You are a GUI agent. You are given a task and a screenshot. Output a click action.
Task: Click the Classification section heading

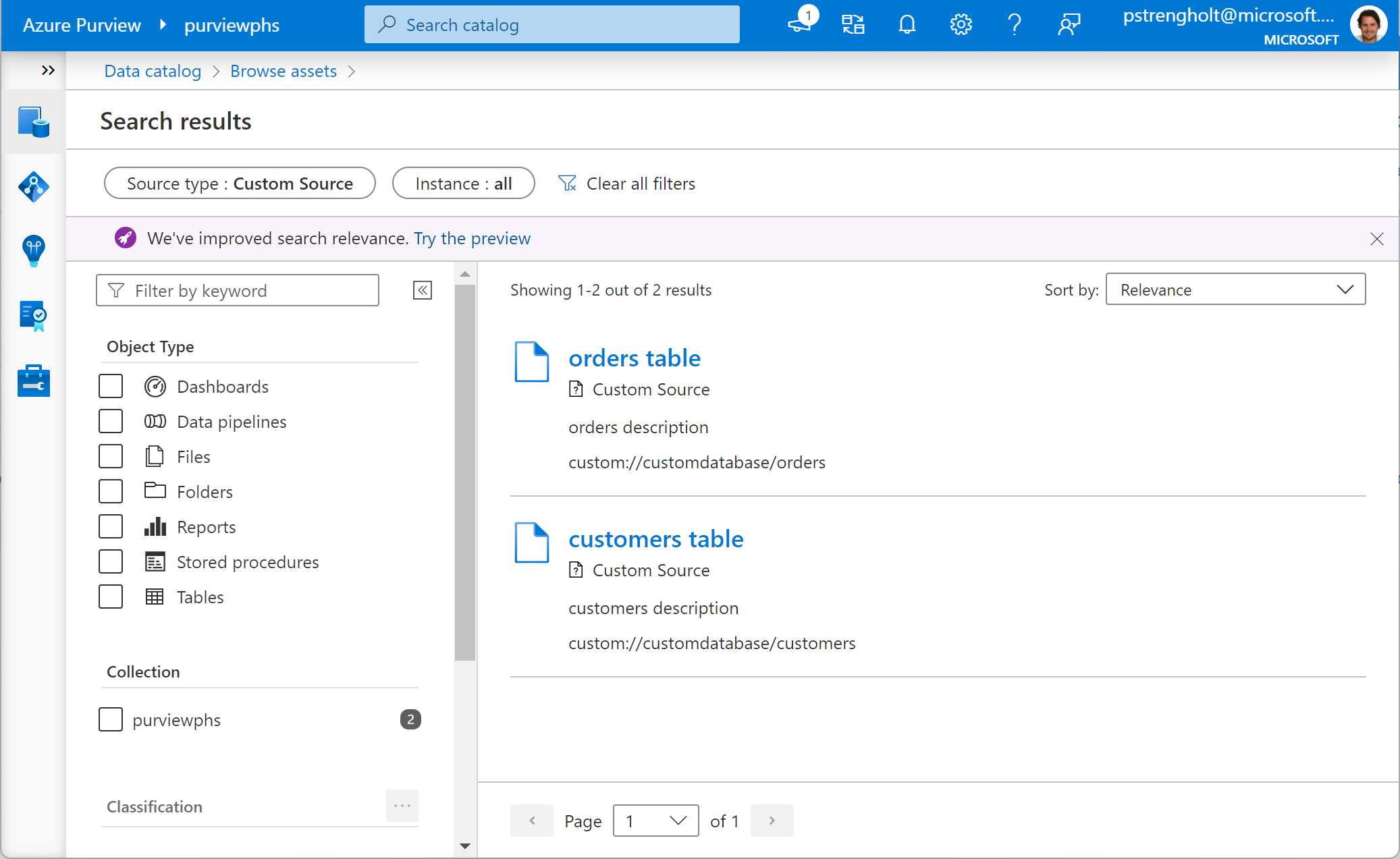(155, 806)
